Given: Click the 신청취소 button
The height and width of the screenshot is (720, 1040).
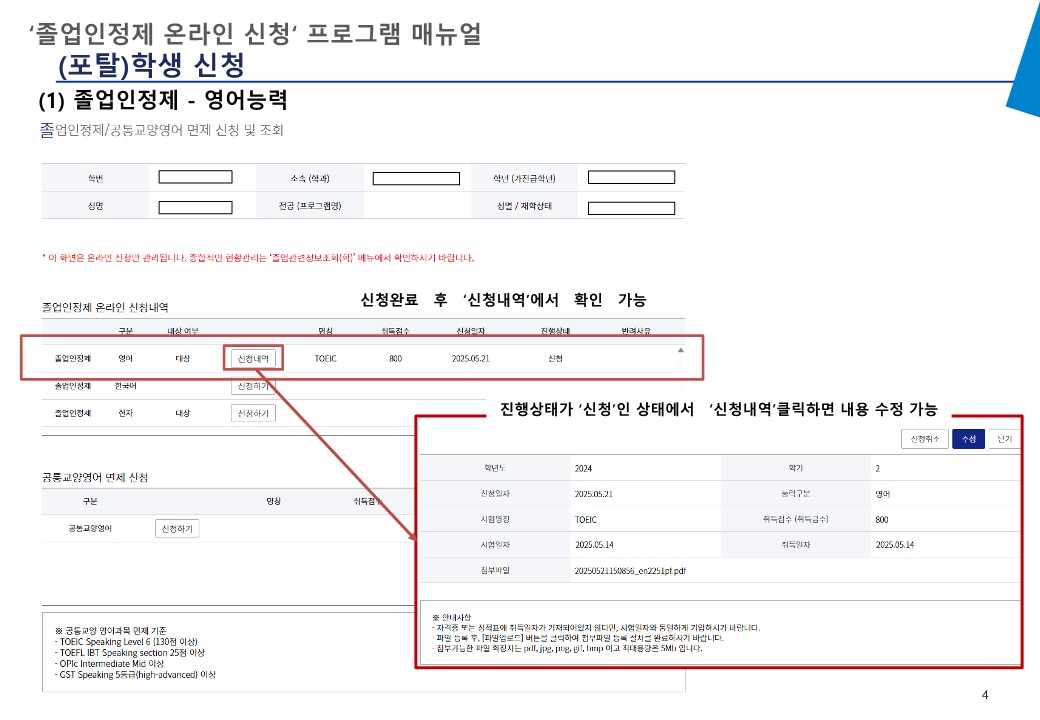Looking at the screenshot, I should coord(925,439).
